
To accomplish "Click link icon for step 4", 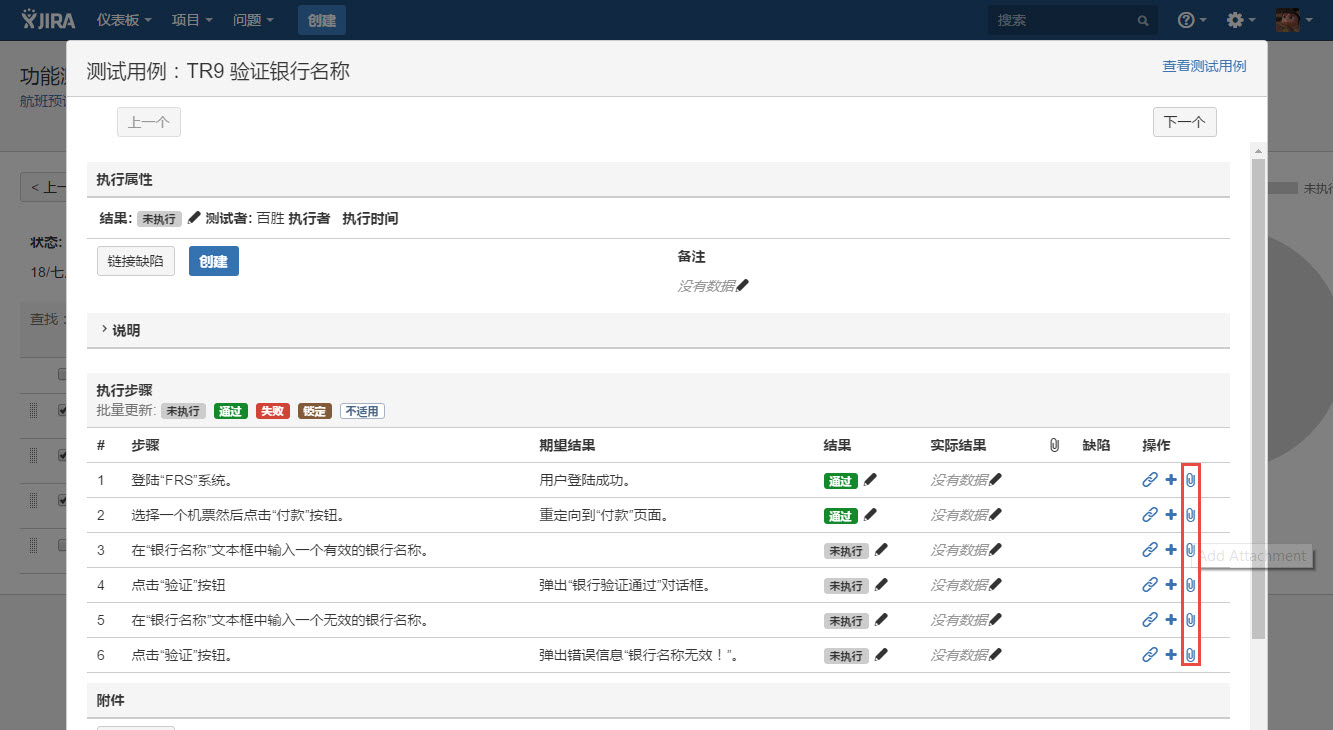I will [x=1150, y=585].
